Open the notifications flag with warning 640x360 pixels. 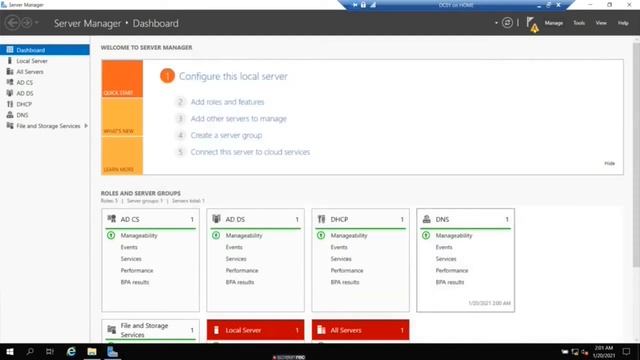[x=532, y=24]
